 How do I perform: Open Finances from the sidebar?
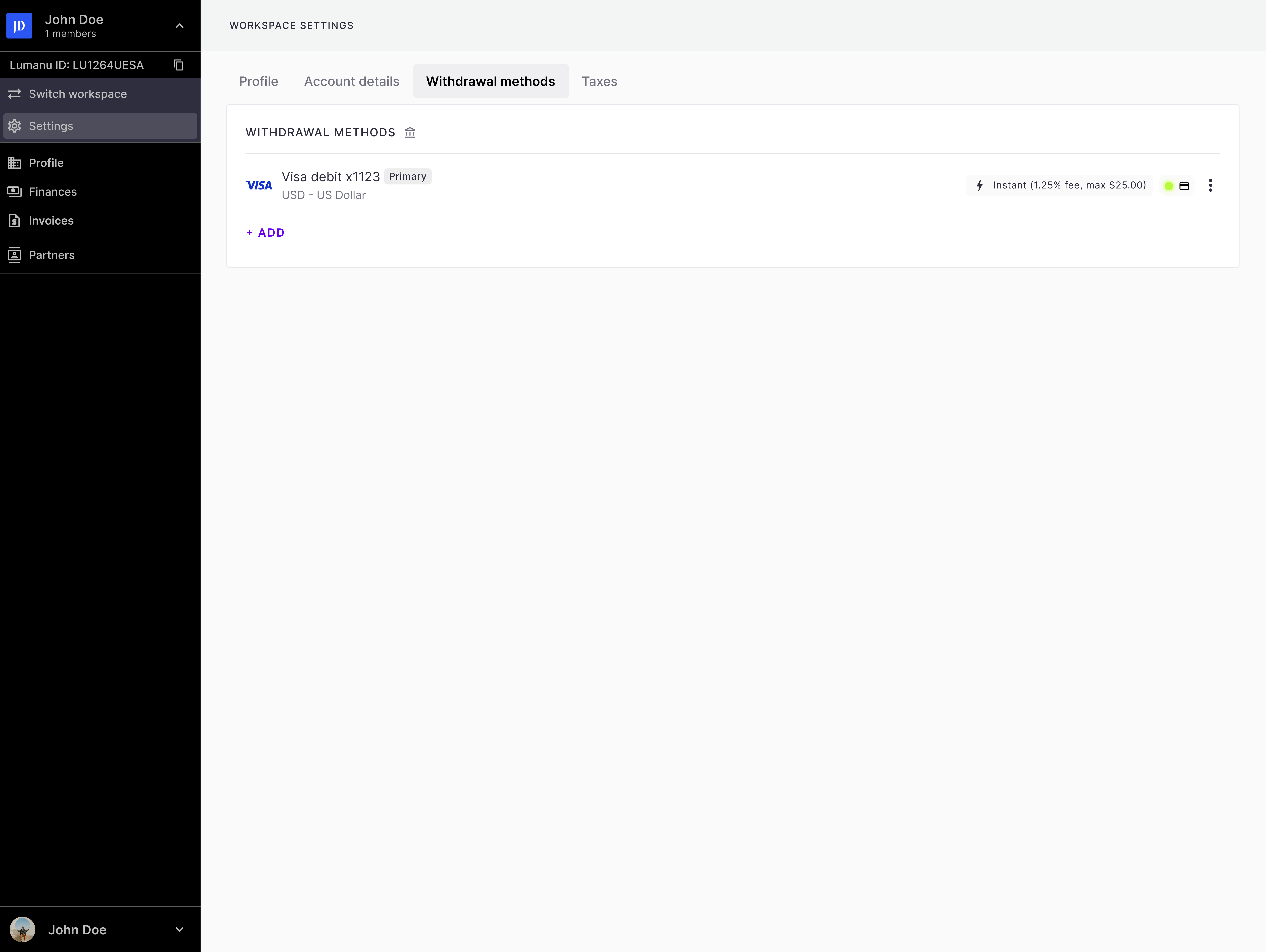(x=53, y=192)
